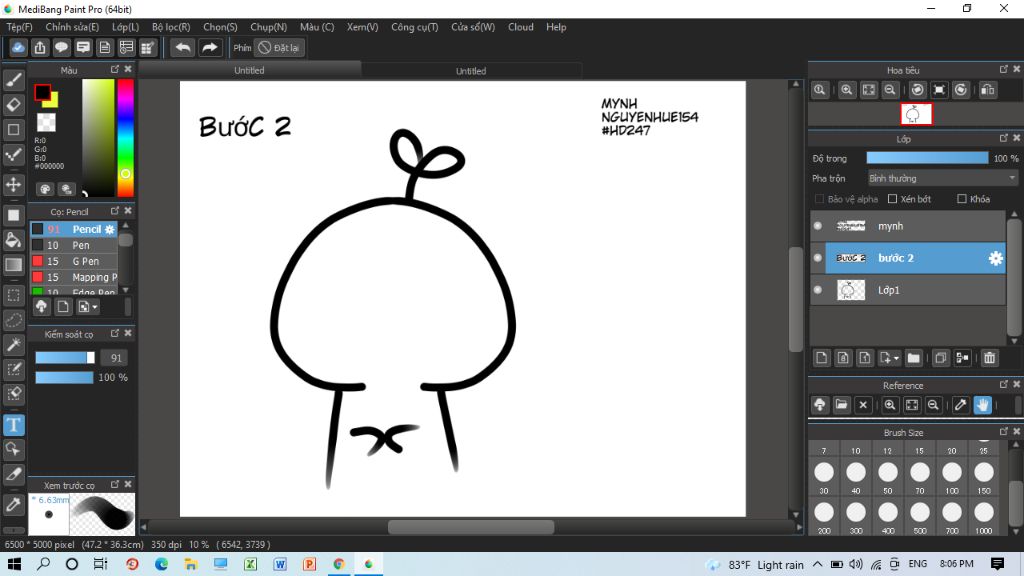The width and height of the screenshot is (1024, 576).
Task: Select the Lasso selection tool
Action: [x=14, y=320]
